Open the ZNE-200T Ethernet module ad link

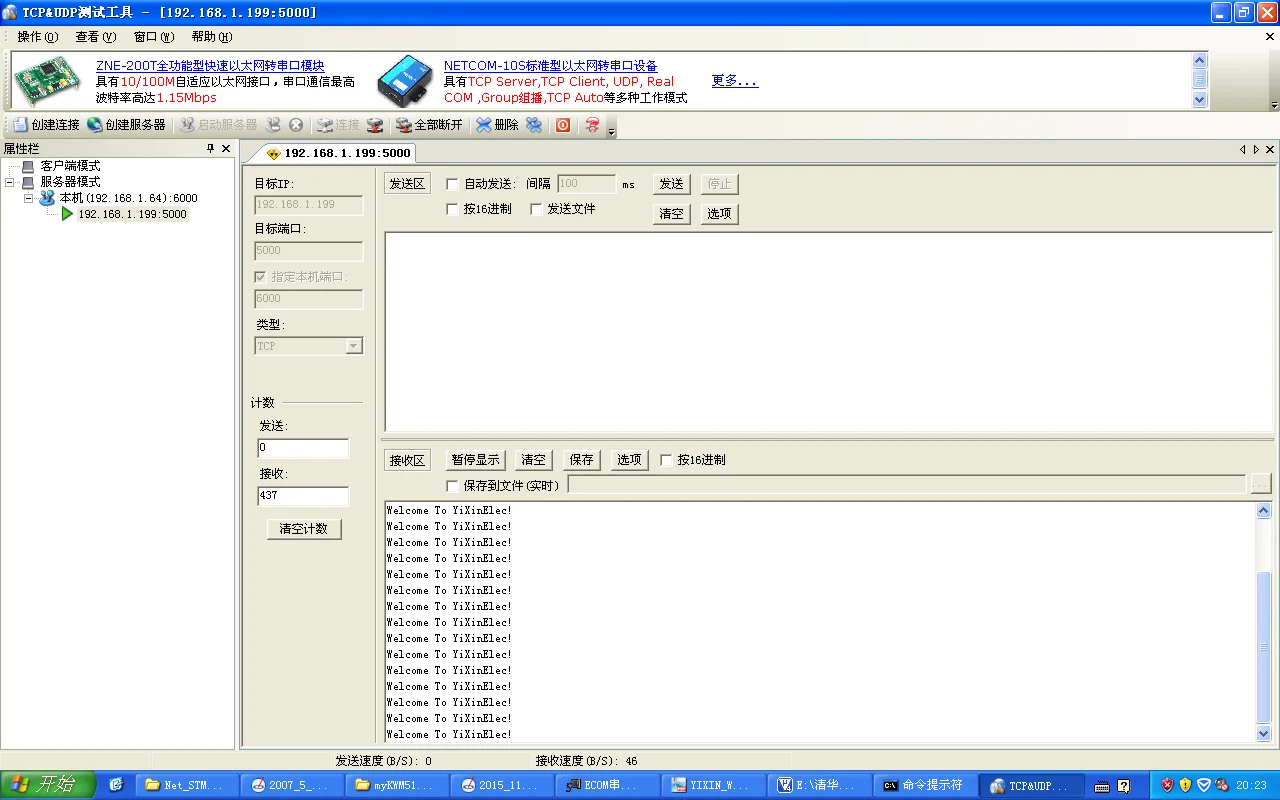tap(210, 66)
